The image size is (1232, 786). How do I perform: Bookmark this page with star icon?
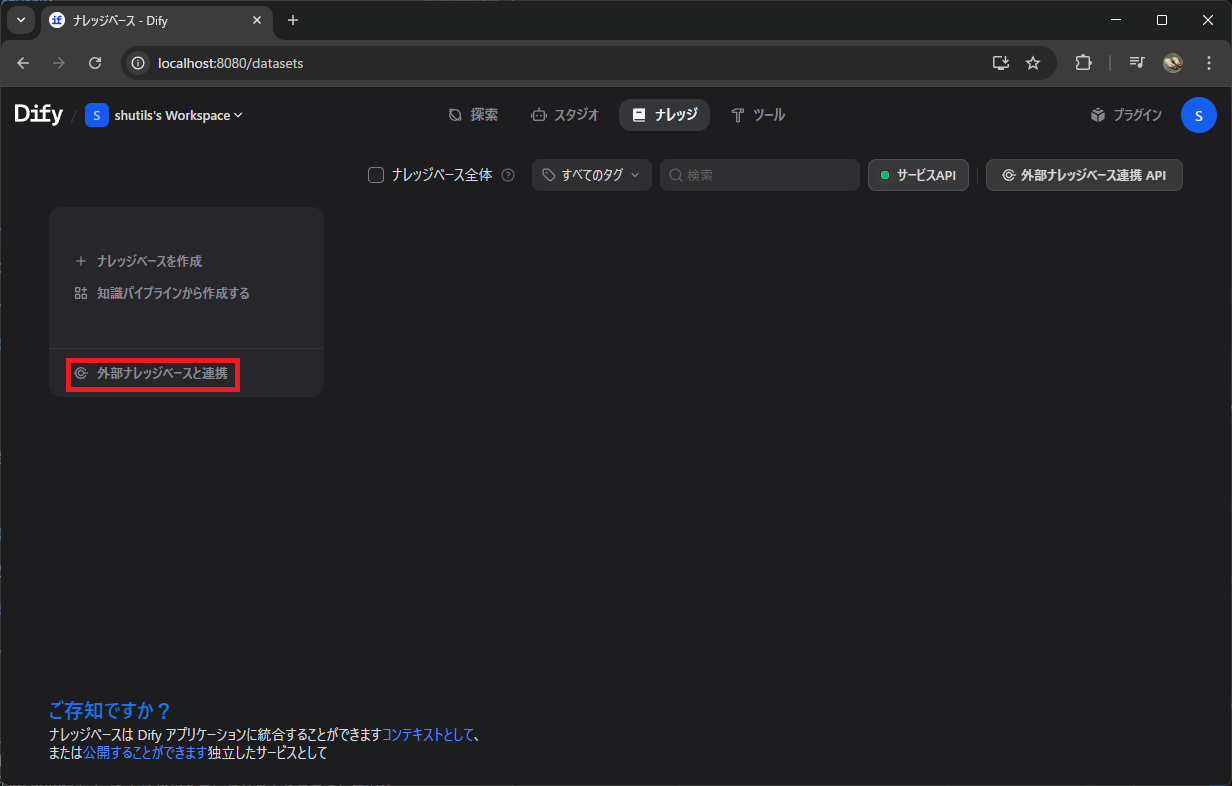[x=1033, y=63]
